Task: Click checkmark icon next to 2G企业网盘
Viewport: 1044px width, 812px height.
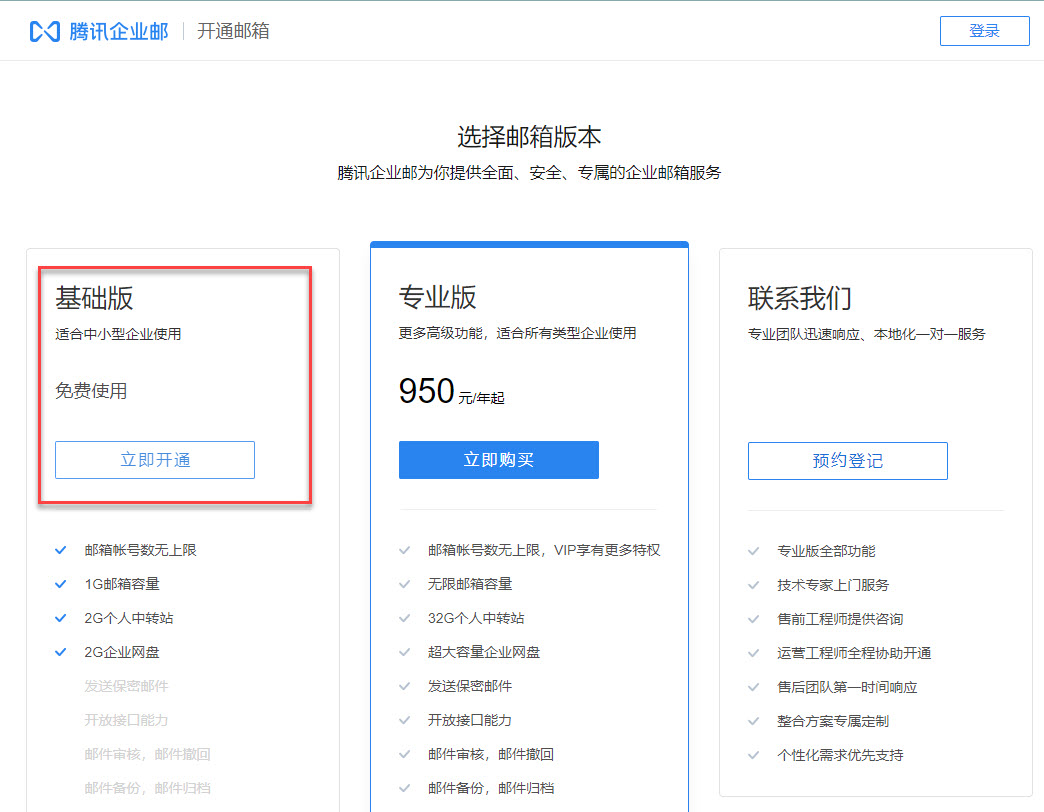Action: (x=61, y=652)
